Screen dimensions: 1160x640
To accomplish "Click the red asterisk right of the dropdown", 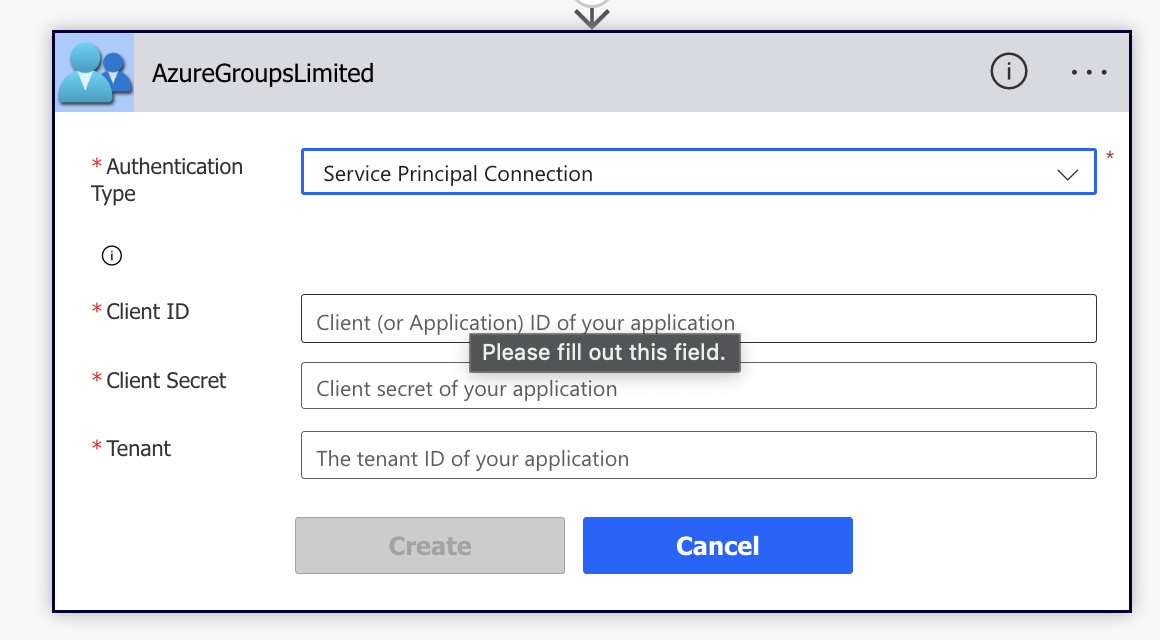I will [1110, 157].
